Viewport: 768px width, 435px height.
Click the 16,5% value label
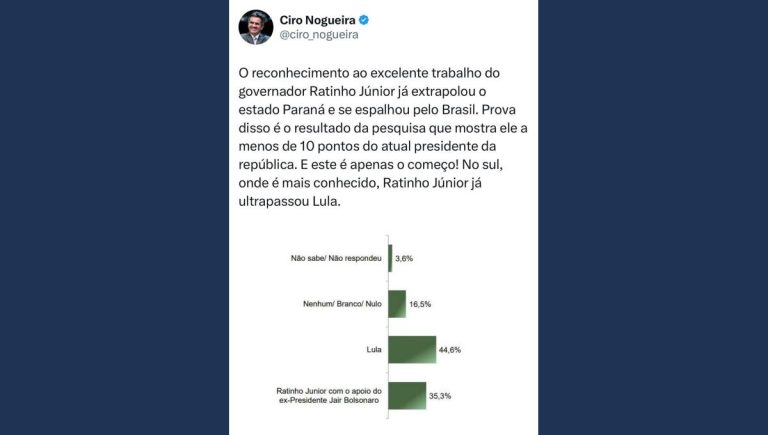420,304
